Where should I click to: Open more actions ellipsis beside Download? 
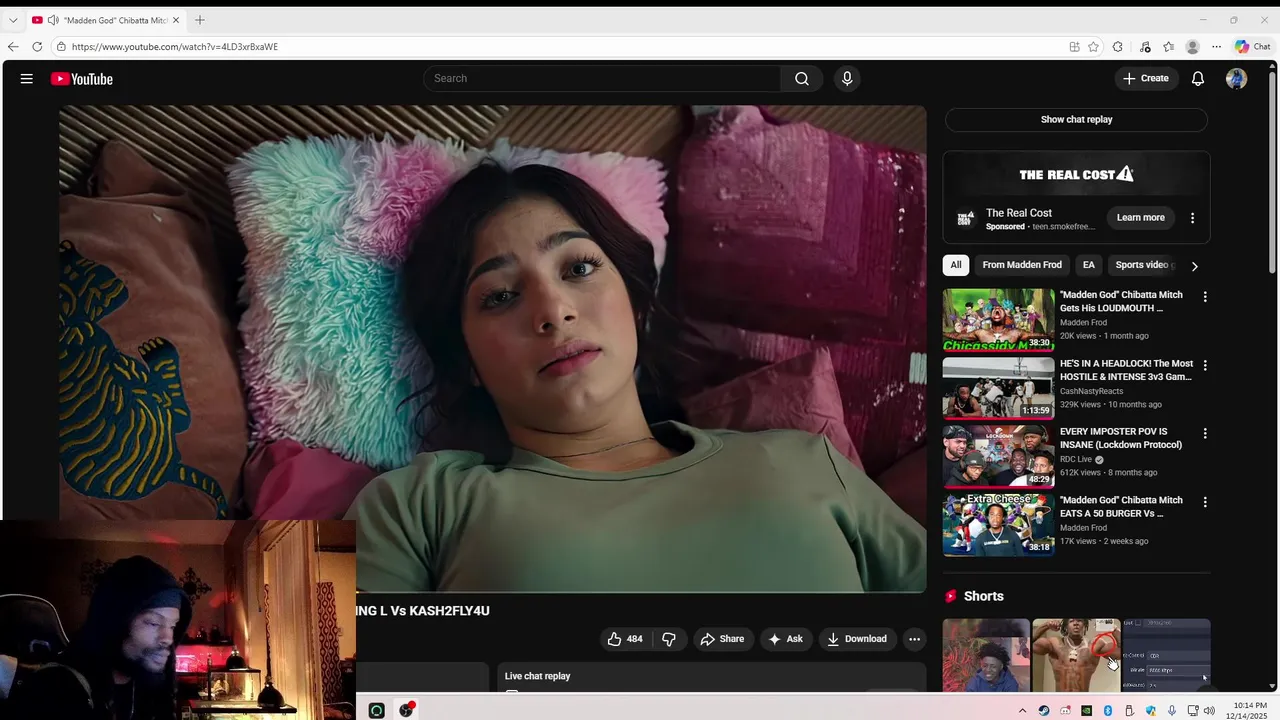[914, 639]
